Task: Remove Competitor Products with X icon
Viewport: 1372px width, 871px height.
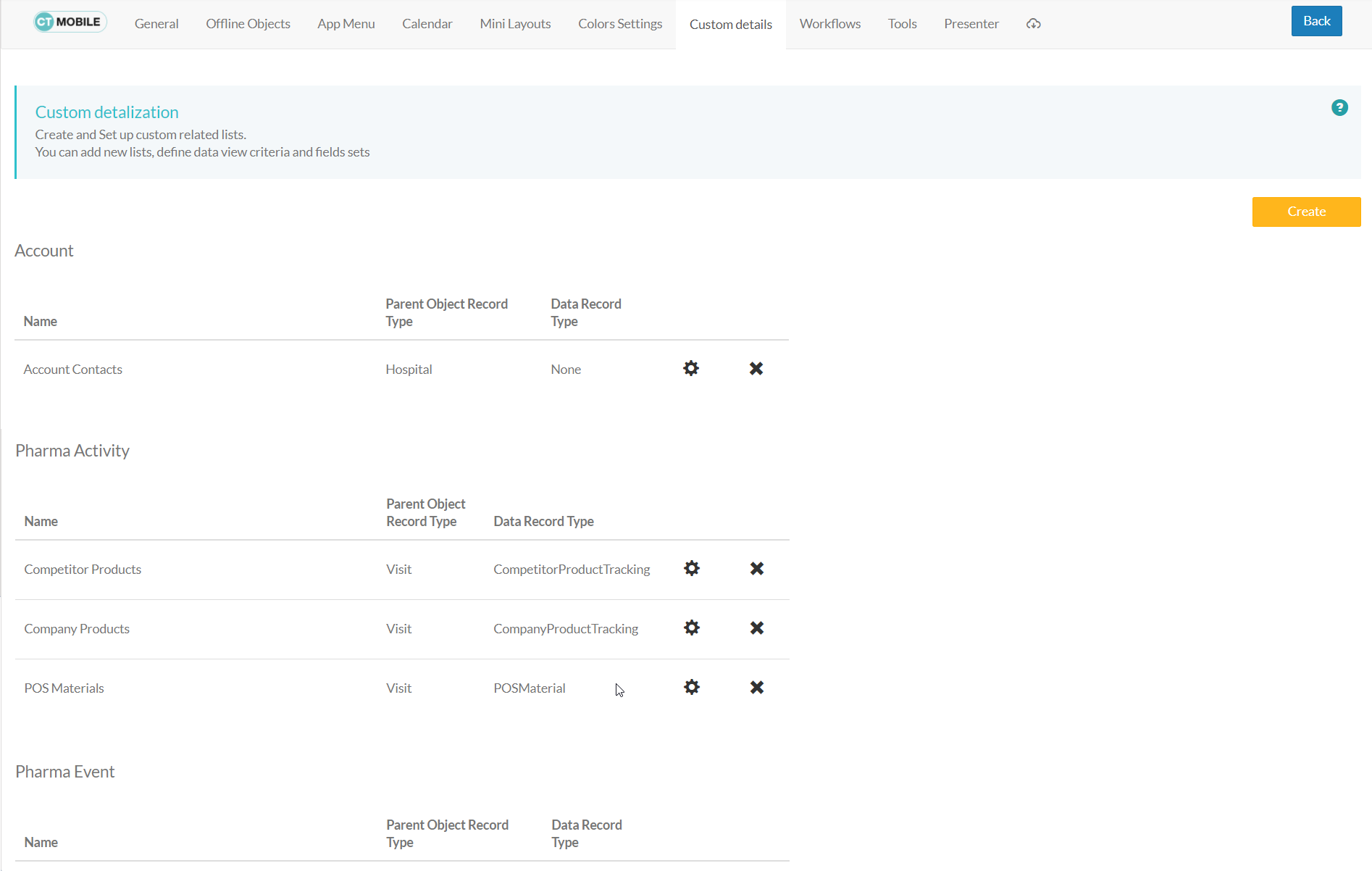Action: coord(756,568)
